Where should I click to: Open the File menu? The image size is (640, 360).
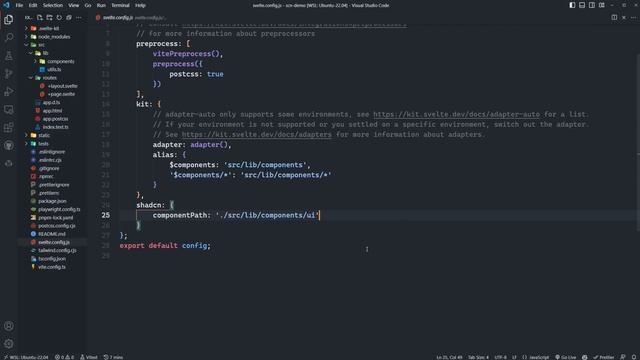click(19, 5)
